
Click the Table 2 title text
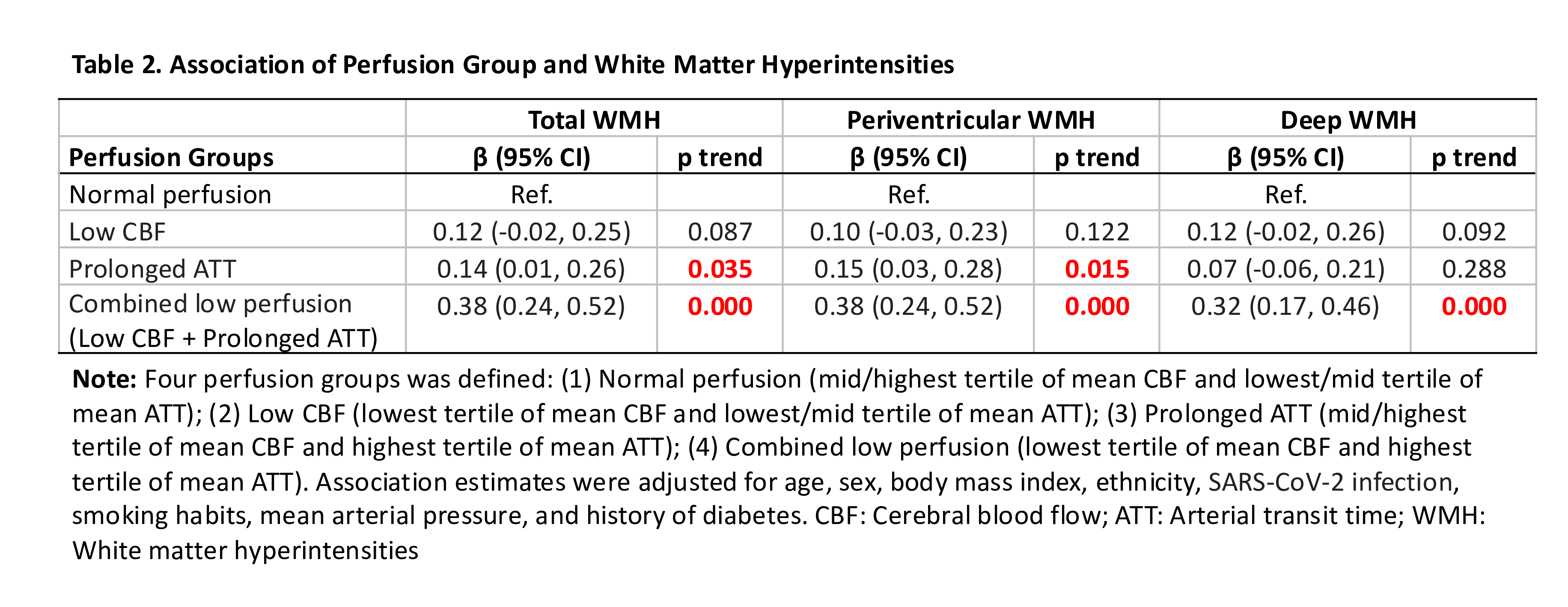[512, 65]
